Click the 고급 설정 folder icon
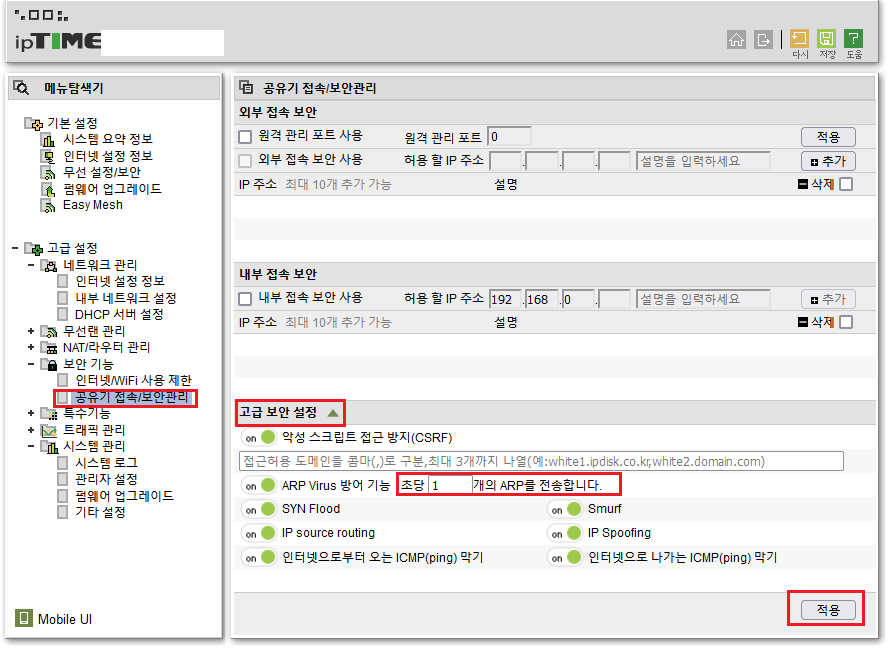895x651 pixels. pos(34,249)
